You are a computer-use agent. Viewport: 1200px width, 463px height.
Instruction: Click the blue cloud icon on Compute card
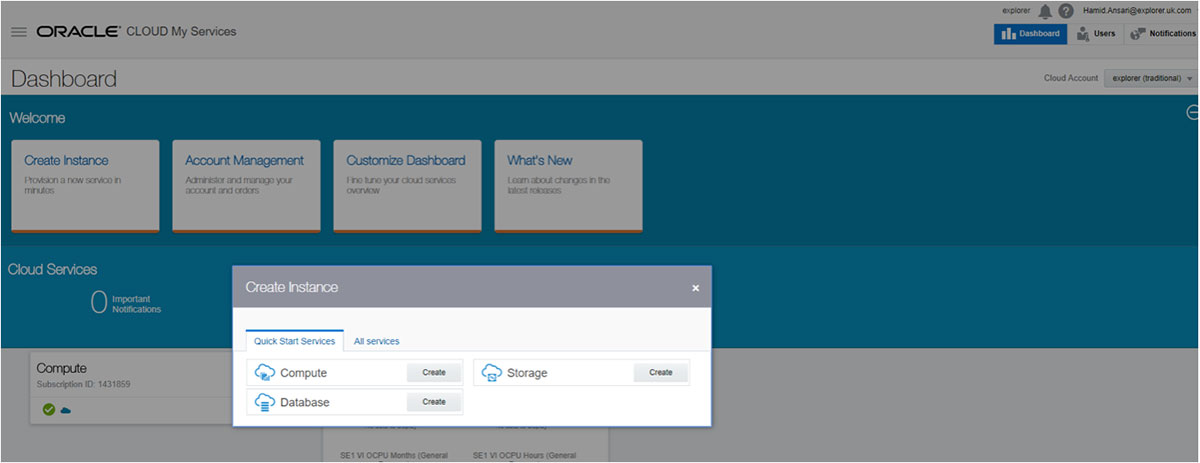(x=66, y=409)
